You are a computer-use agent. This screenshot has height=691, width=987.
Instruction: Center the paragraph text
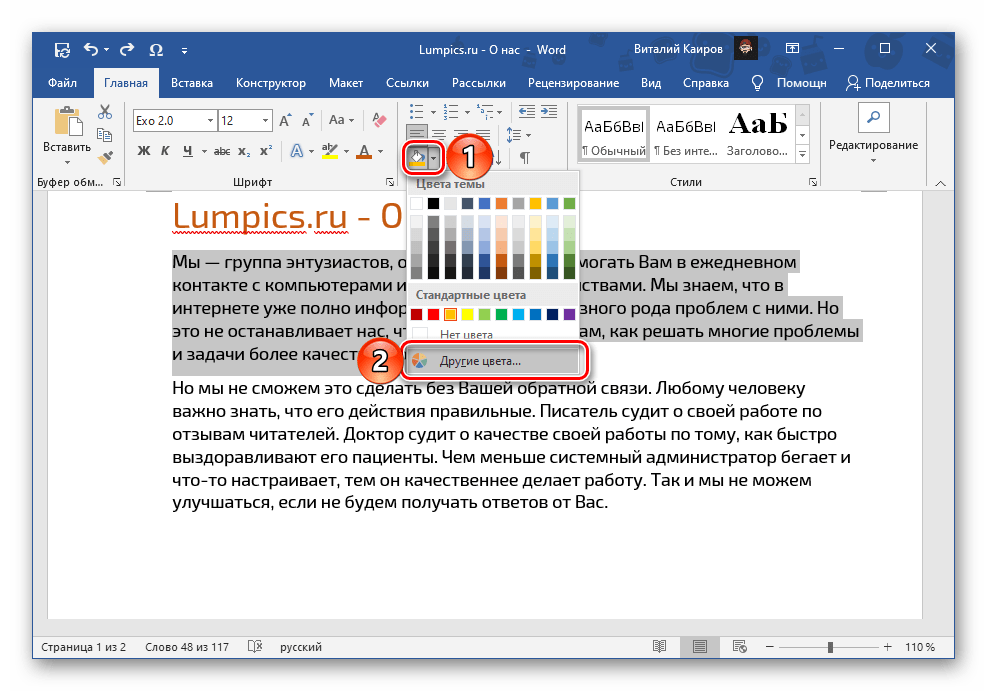(x=439, y=135)
